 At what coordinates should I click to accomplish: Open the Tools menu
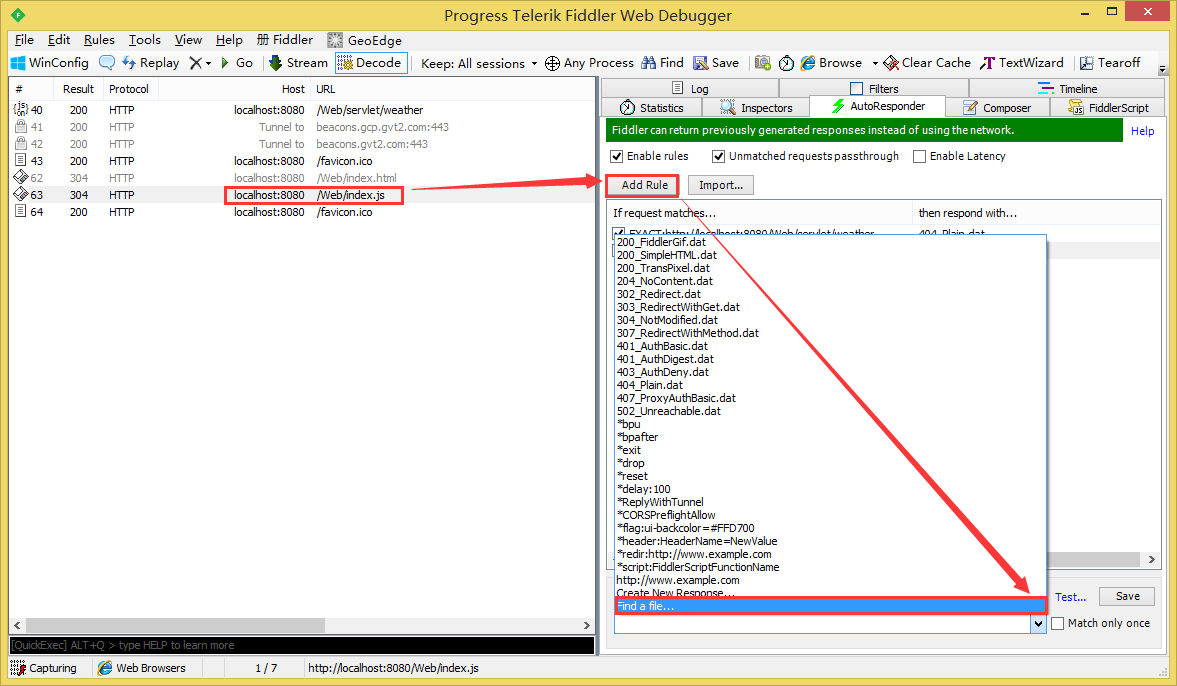coord(144,40)
